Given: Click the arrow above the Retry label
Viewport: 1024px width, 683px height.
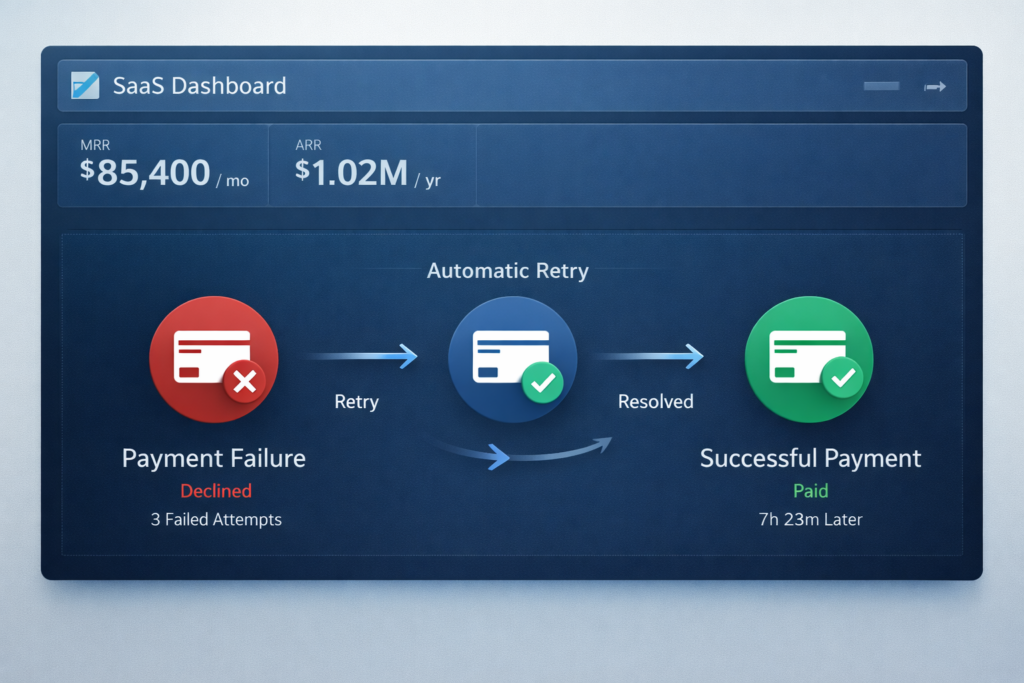Looking at the screenshot, I should click(360, 355).
